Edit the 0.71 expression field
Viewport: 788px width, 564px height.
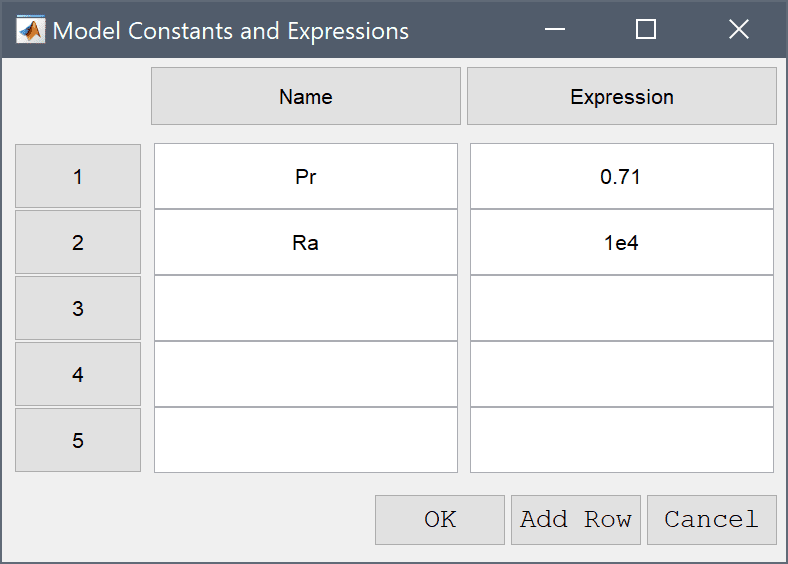pos(622,176)
